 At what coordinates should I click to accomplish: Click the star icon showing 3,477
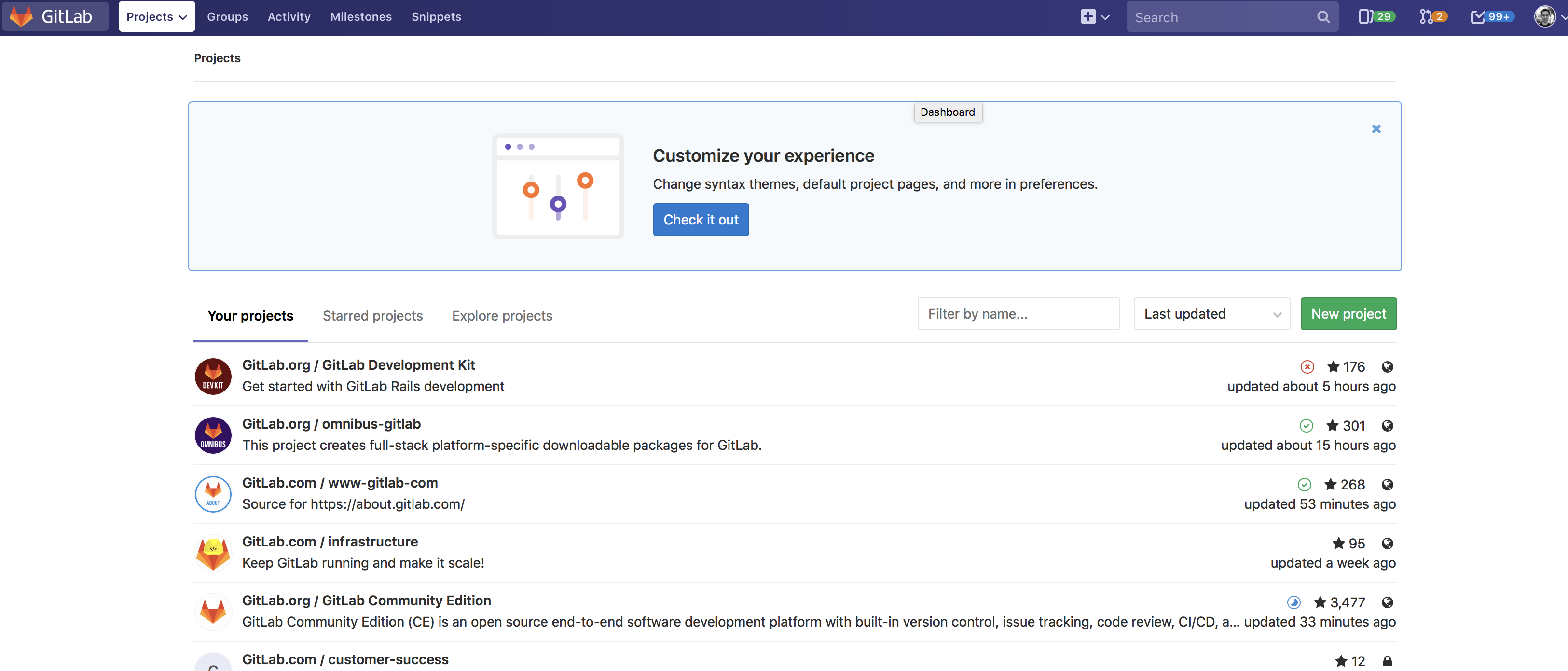coord(1320,602)
